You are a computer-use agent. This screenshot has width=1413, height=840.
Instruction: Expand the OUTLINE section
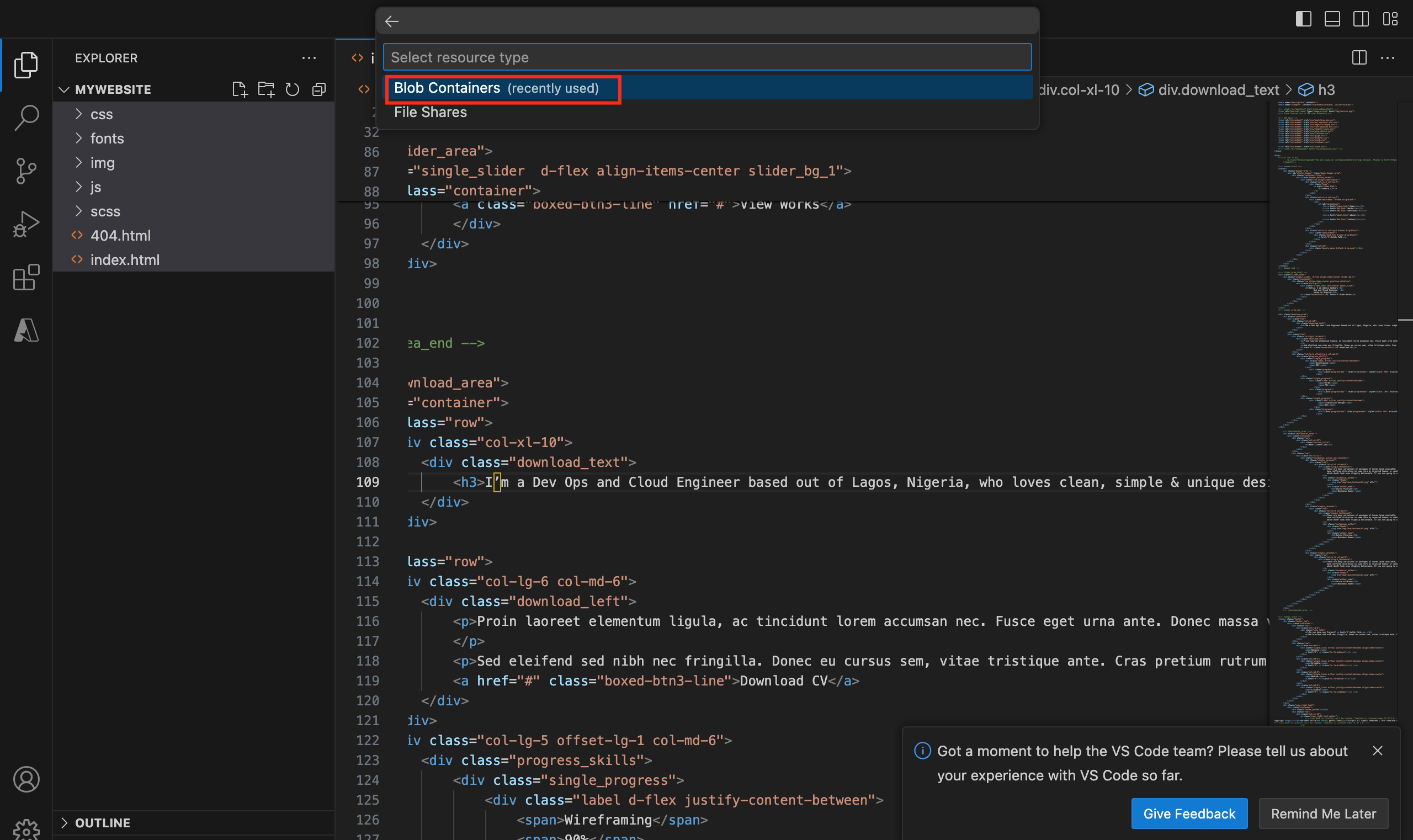point(102,822)
